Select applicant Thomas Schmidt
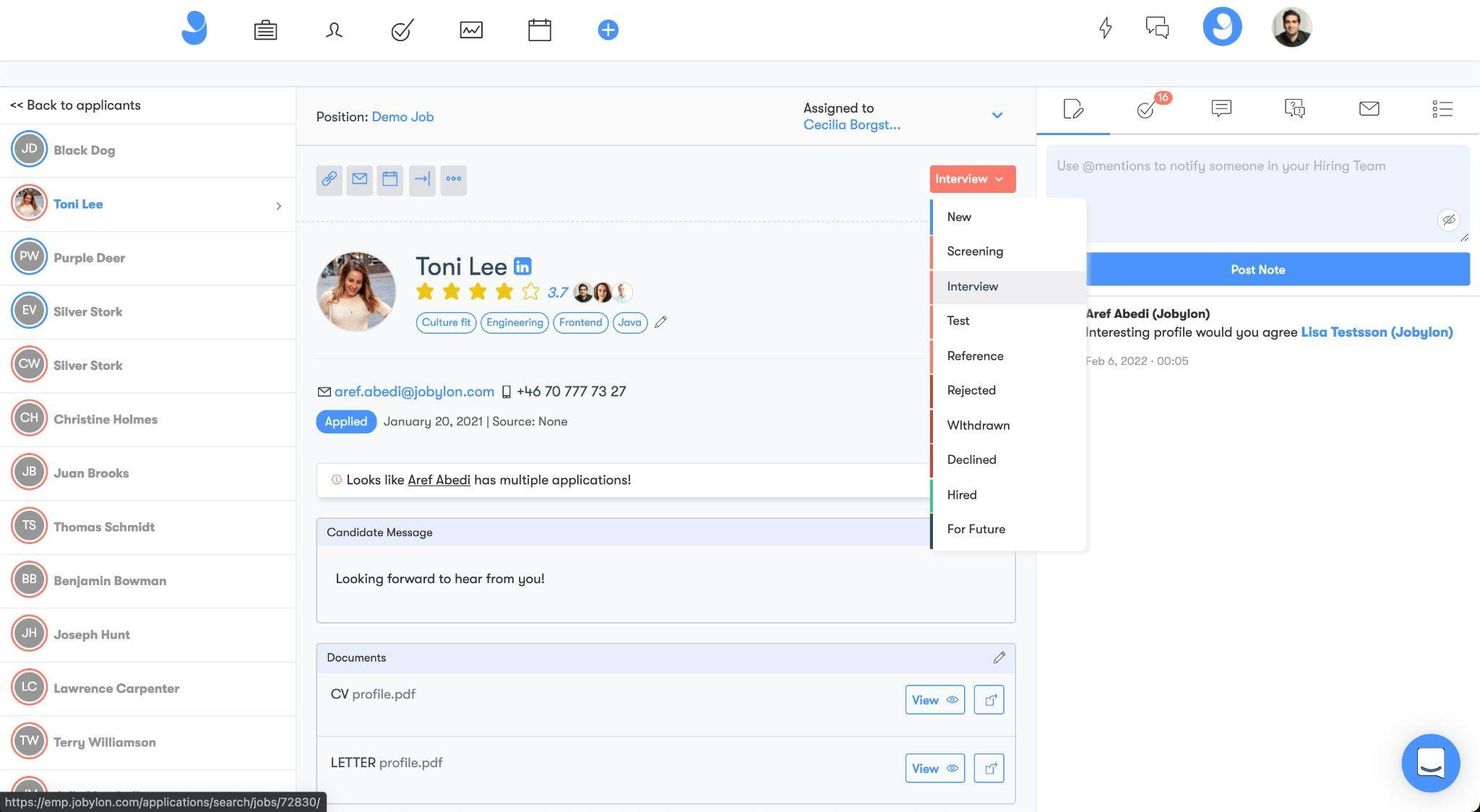1480x812 pixels. [x=148, y=527]
